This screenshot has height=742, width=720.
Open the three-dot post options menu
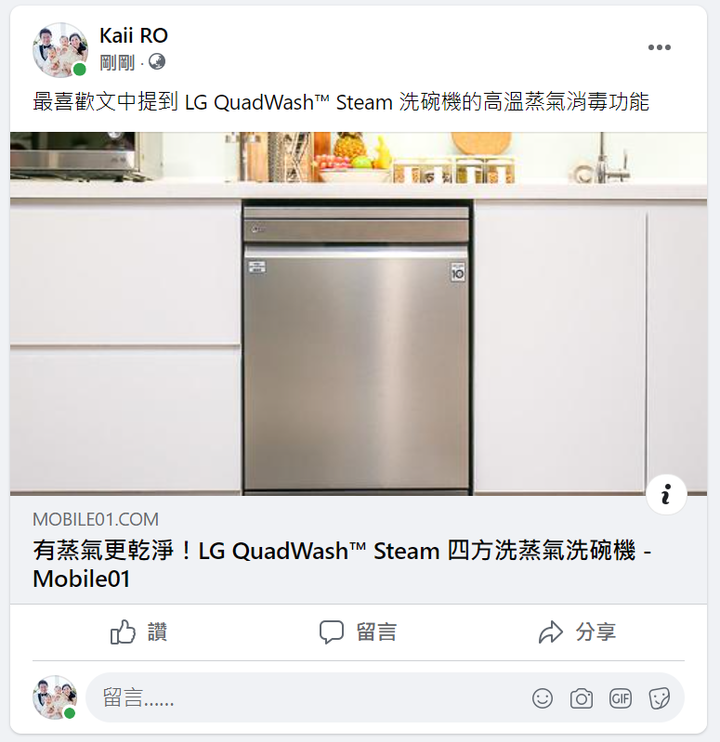coord(659,47)
